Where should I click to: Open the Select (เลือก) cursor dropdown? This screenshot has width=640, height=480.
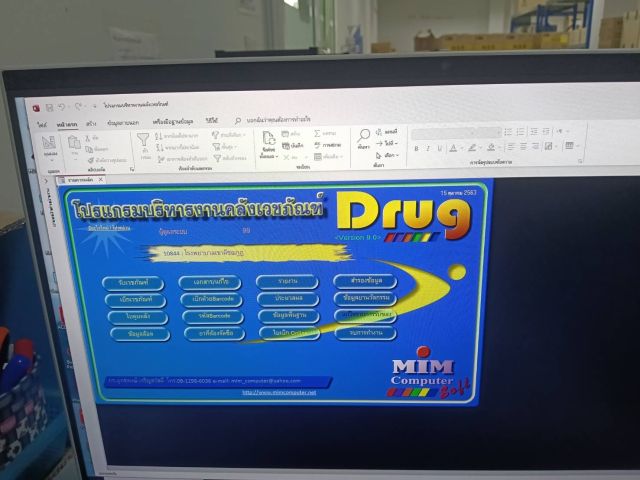pos(387,156)
